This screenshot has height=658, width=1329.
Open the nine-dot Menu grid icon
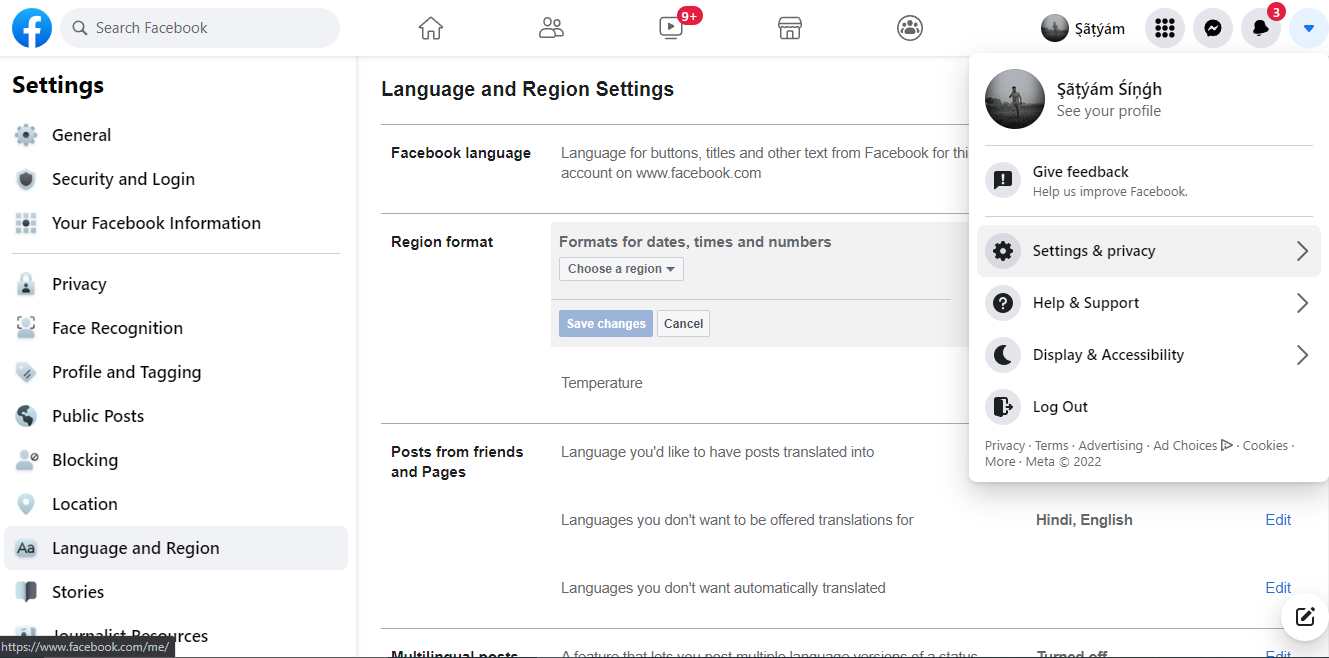pyautogui.click(x=1164, y=28)
